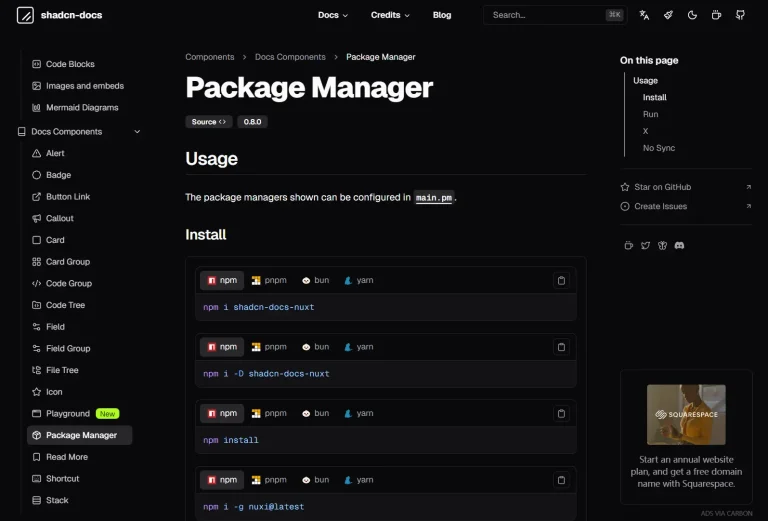Select npm tab for -D install block

point(222,347)
